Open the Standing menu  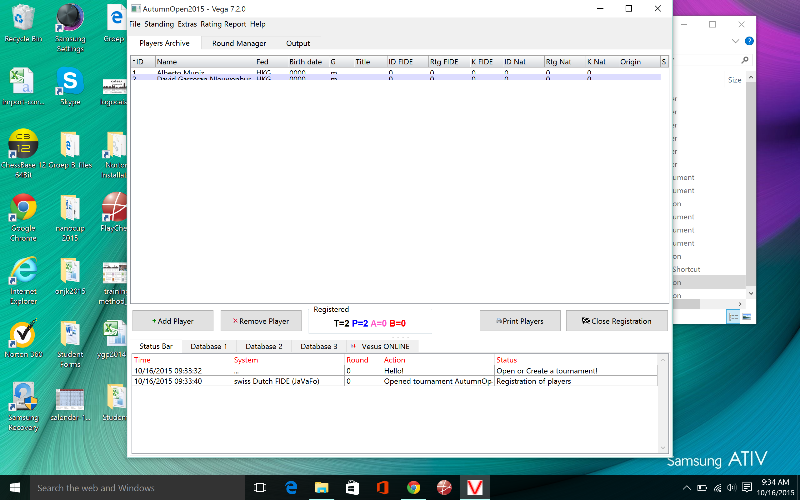pyautogui.click(x=159, y=23)
